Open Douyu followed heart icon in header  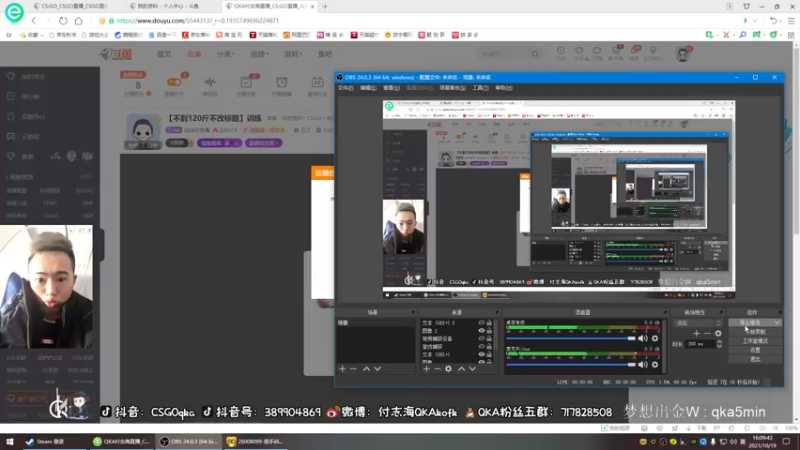point(579,51)
